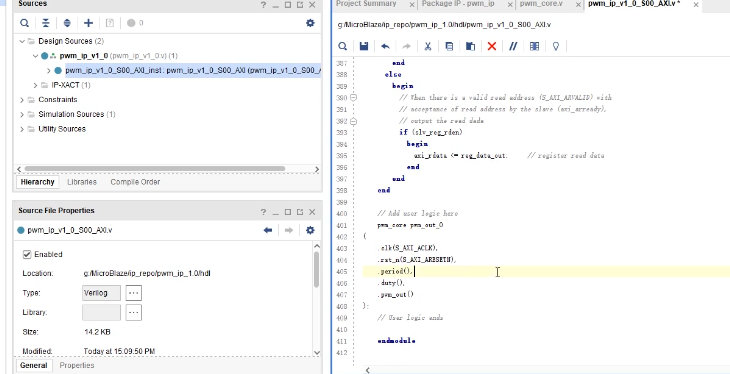This screenshot has width=730, height=374.
Task: Undo the last edit in editor
Action: click(x=385, y=46)
